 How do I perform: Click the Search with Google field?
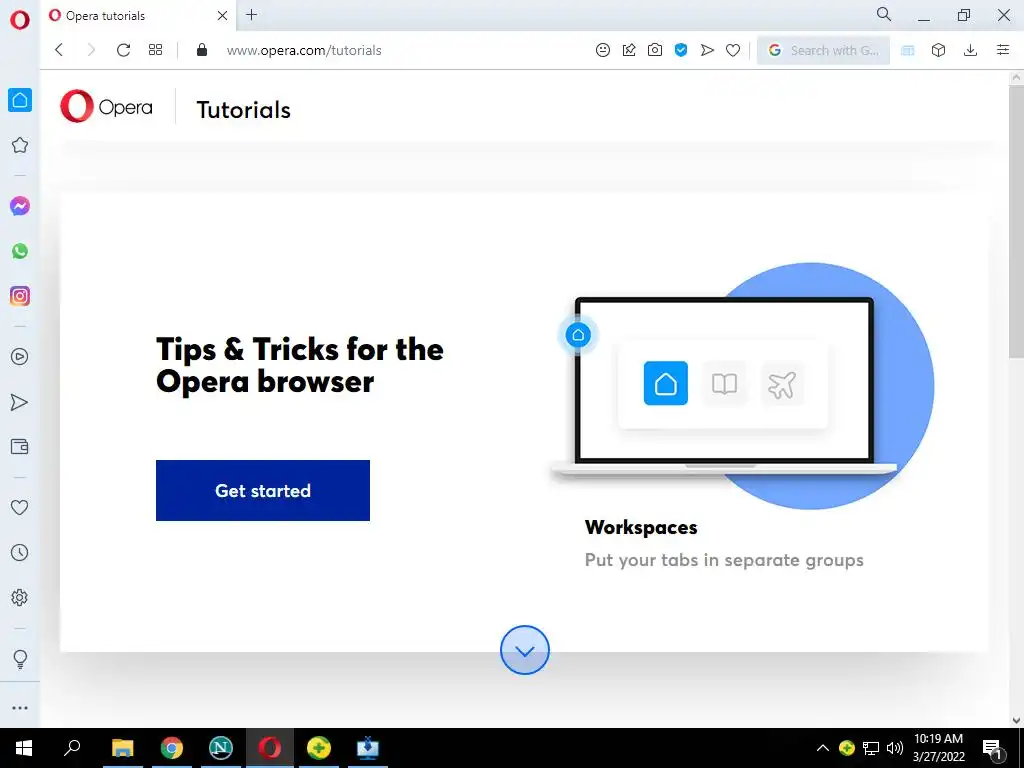823,50
